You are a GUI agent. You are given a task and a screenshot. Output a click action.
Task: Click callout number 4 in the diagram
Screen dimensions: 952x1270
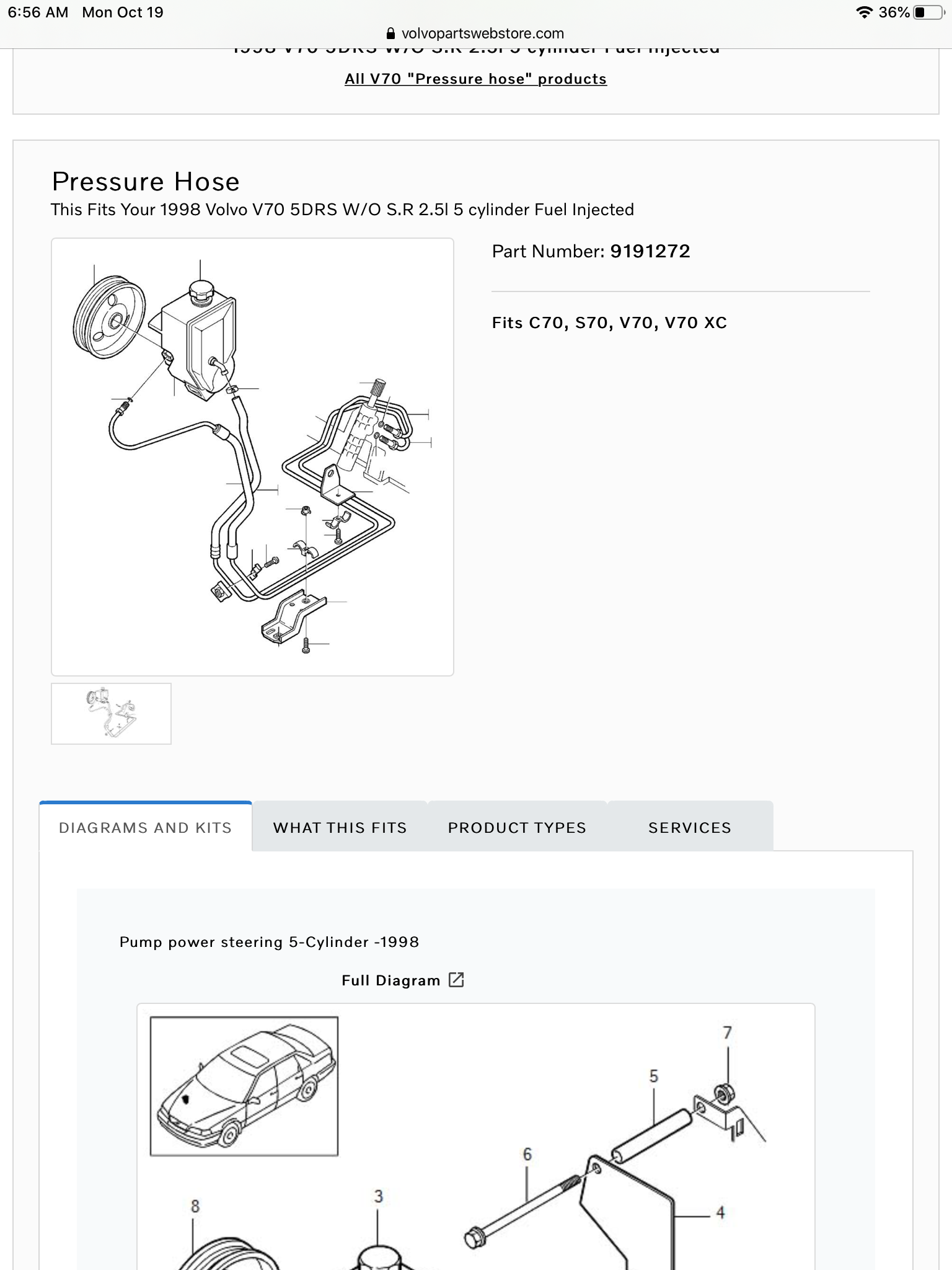[x=720, y=1212]
